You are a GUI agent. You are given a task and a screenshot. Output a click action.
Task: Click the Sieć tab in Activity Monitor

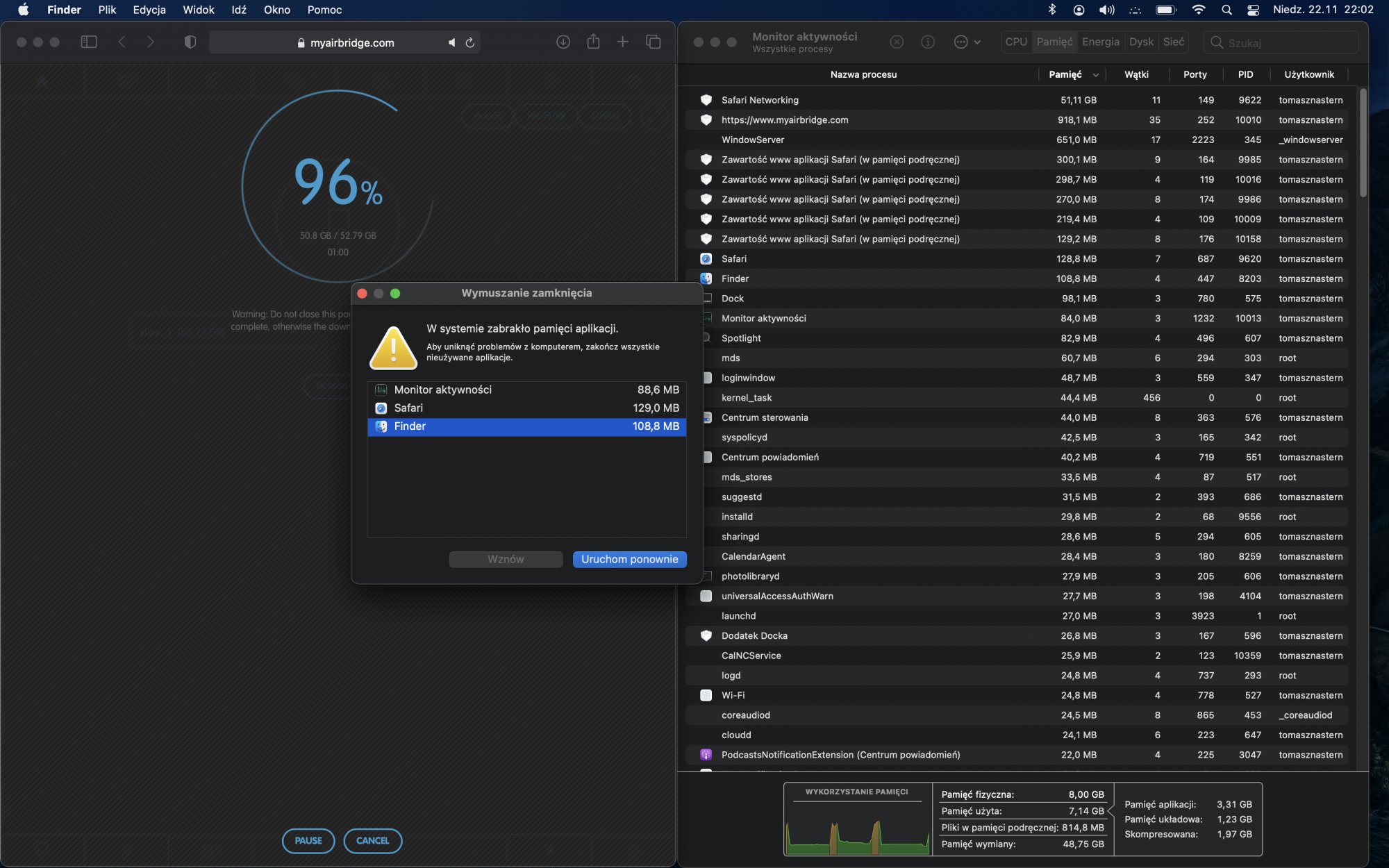(x=1173, y=41)
